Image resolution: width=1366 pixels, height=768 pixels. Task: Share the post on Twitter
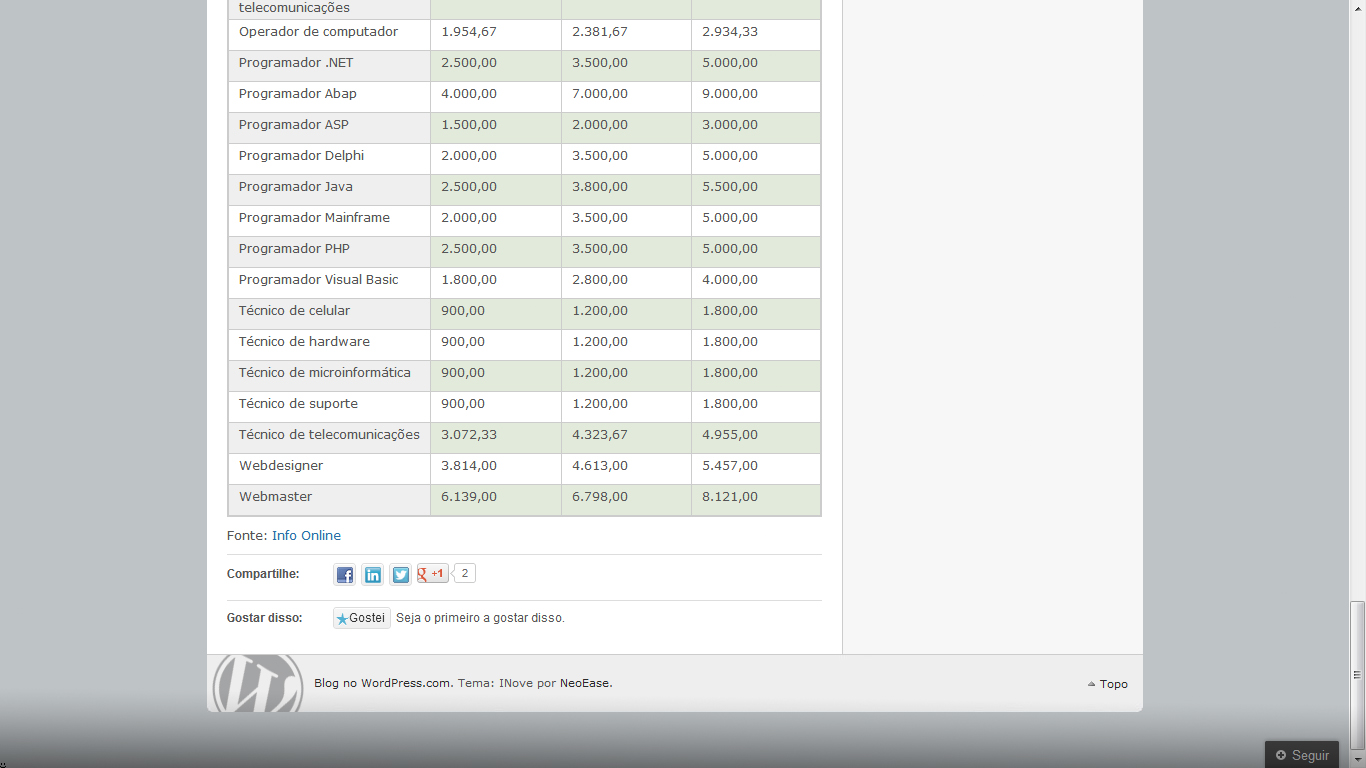(401, 575)
